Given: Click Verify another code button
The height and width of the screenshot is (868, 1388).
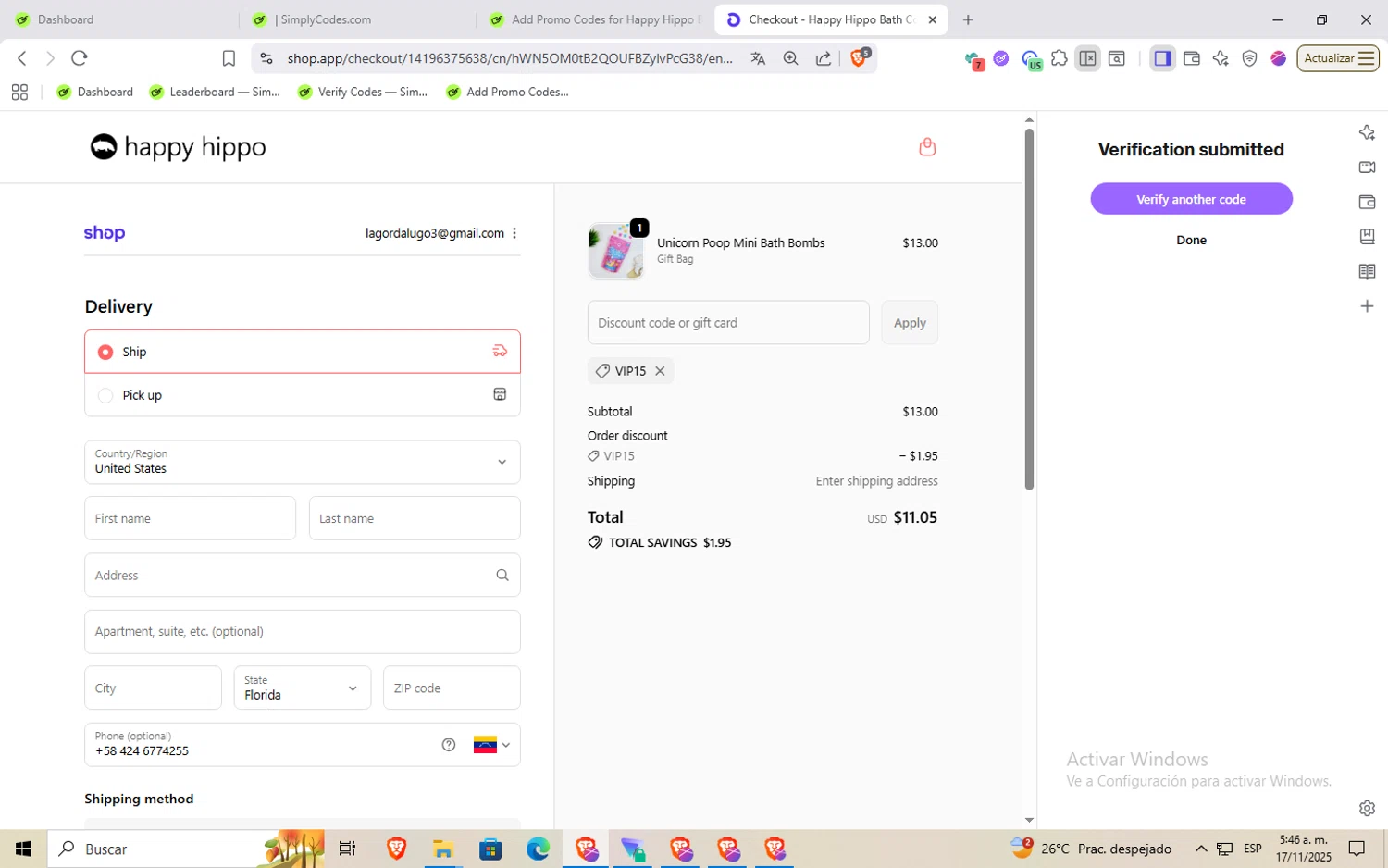Looking at the screenshot, I should 1191,199.
